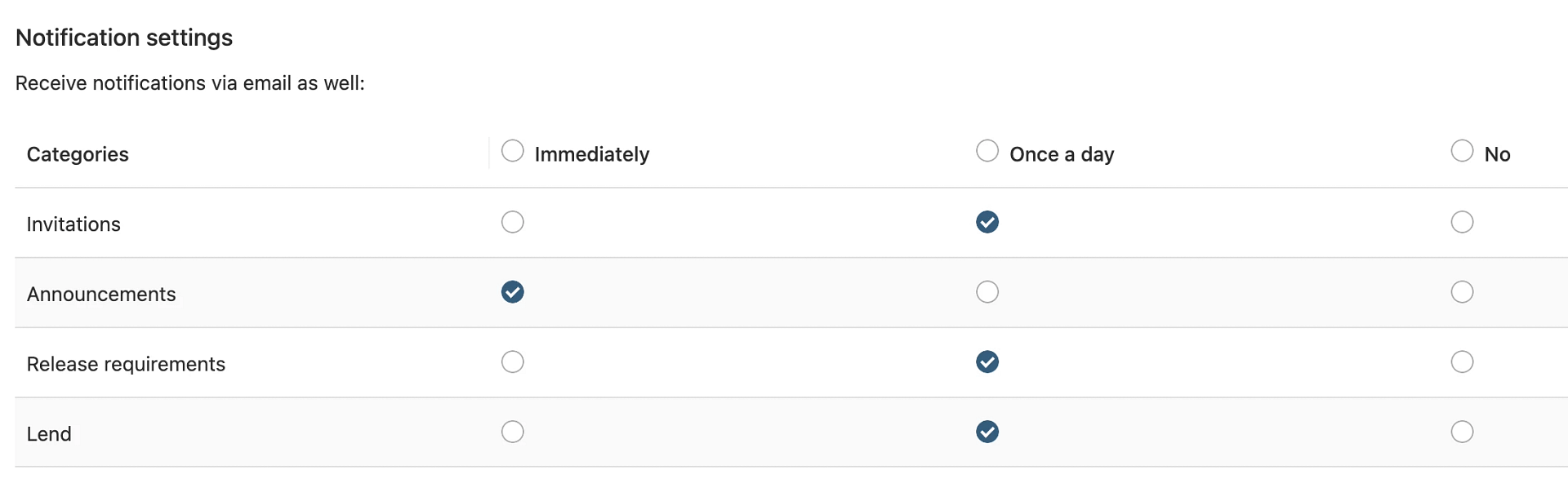The image size is (1568, 488).
Task: Click checked Once a day for Lend
Action: coord(987,432)
